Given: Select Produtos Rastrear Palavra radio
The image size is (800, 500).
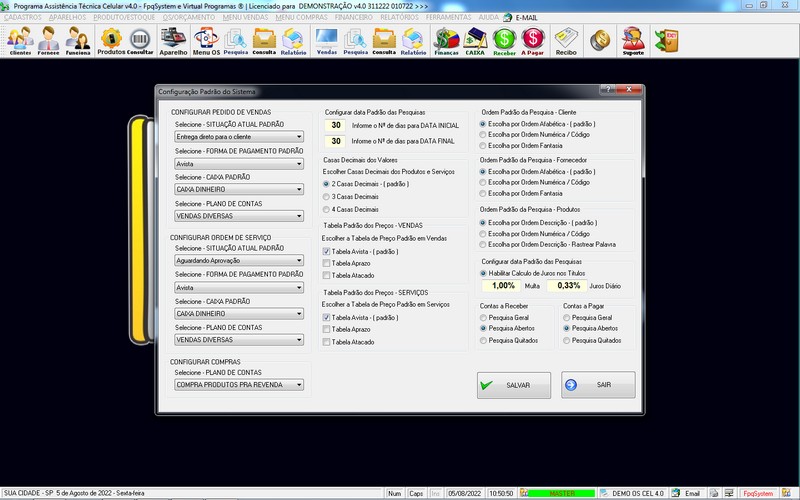Looking at the screenshot, I should point(483,245).
